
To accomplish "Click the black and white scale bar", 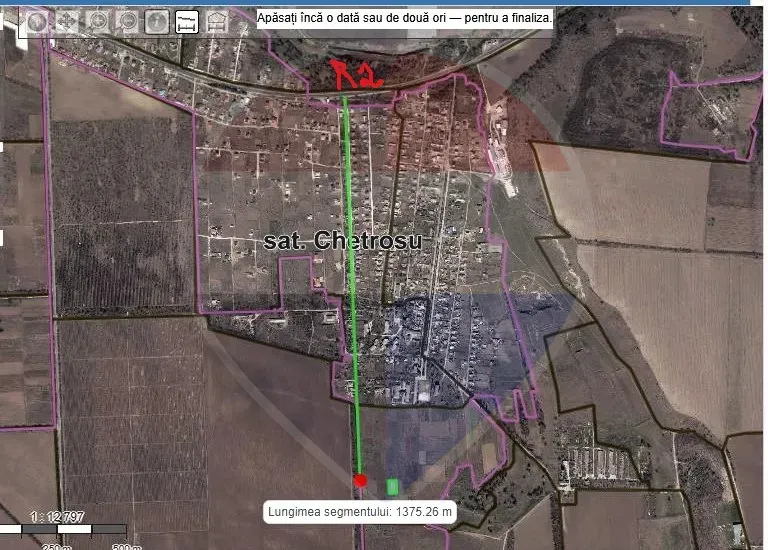I will (63, 529).
